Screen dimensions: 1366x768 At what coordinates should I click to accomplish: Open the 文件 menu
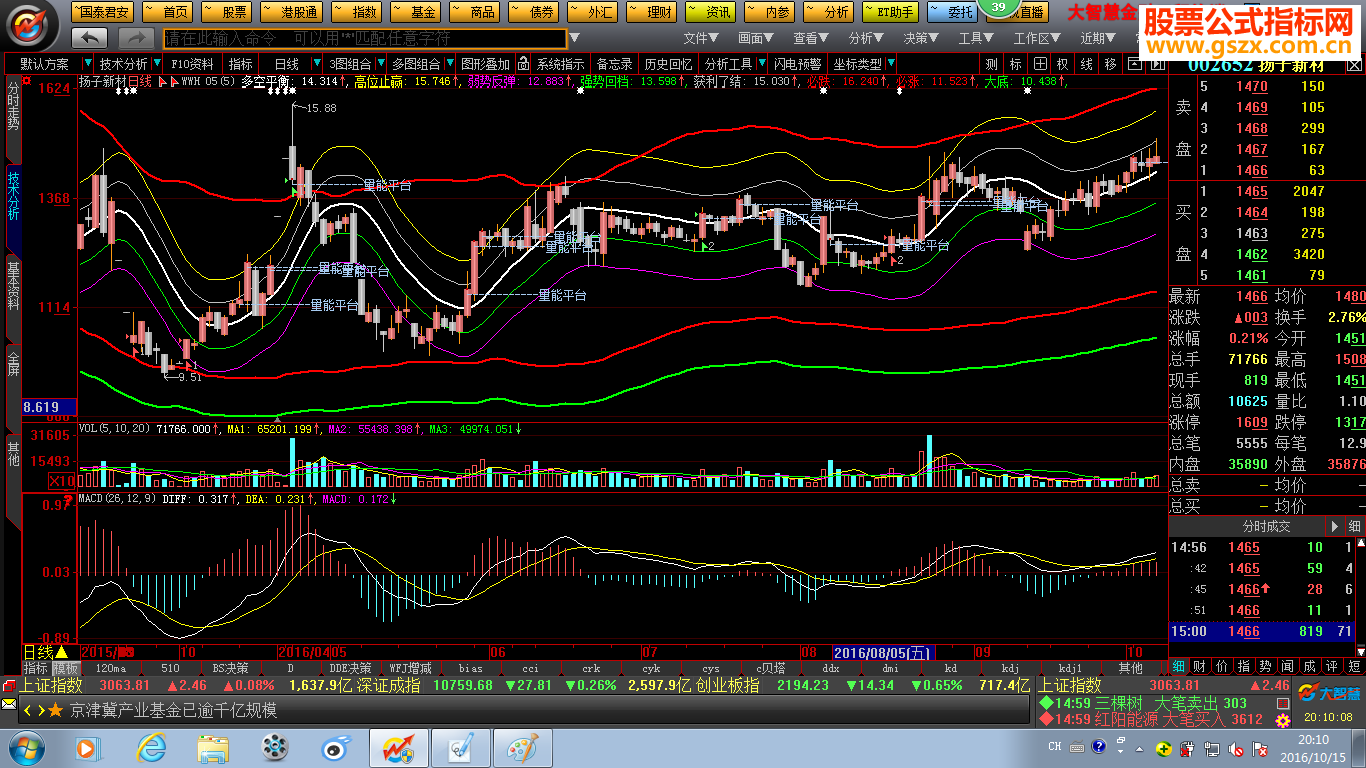(701, 38)
